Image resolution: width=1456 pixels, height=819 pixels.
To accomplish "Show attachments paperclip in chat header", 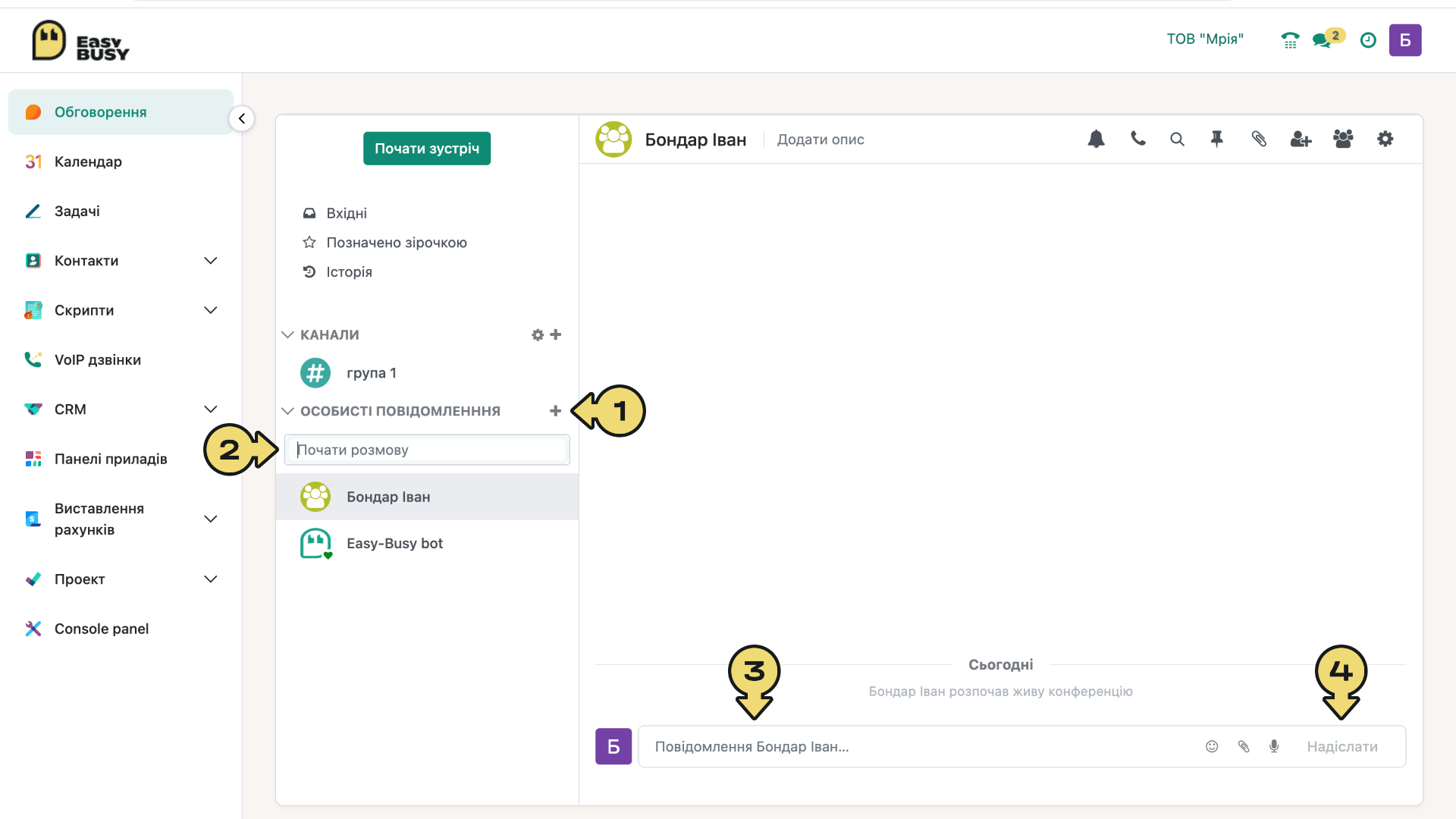I will [x=1259, y=139].
